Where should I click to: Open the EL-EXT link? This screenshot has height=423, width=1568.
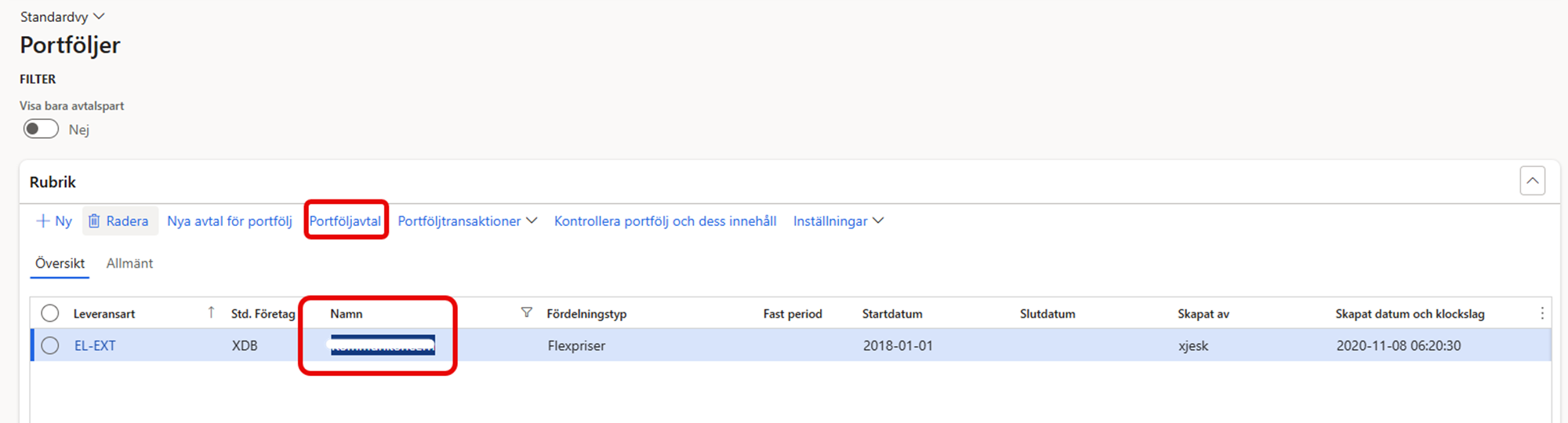pos(95,345)
